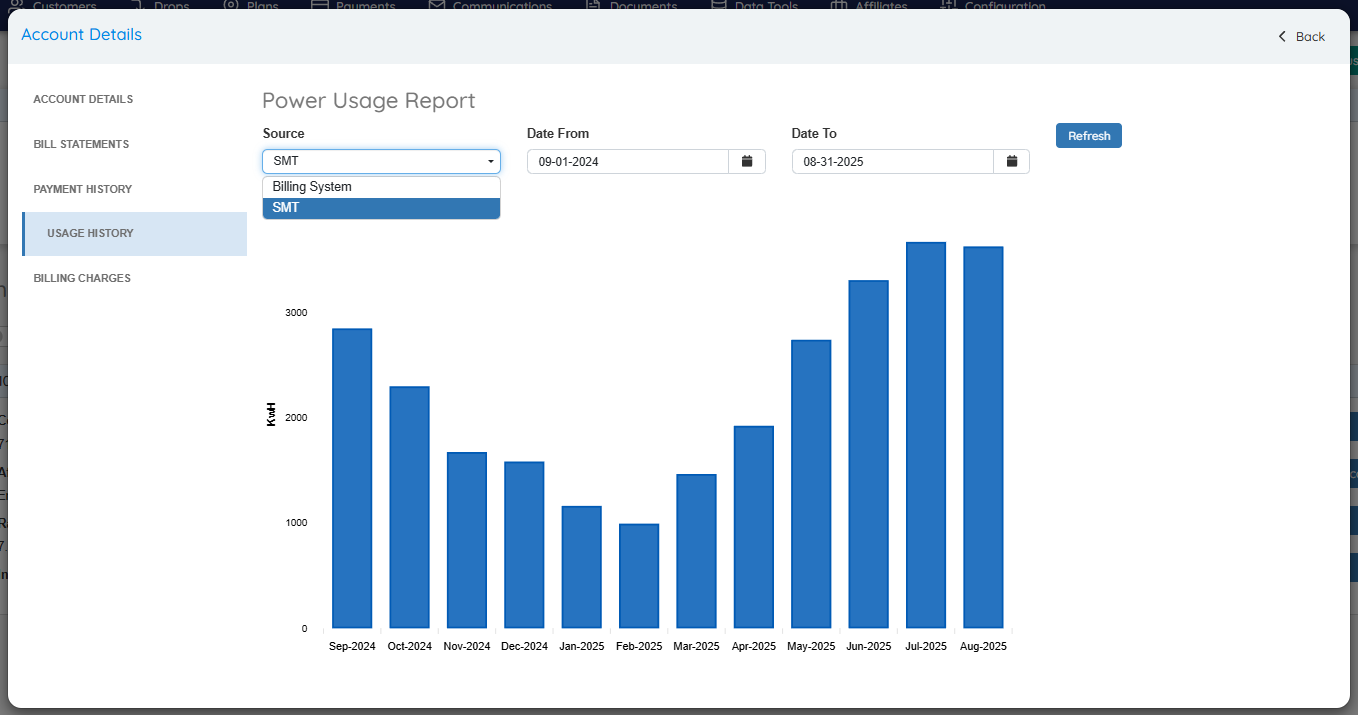Select the Sep-2024 bar in chart

coord(352,478)
